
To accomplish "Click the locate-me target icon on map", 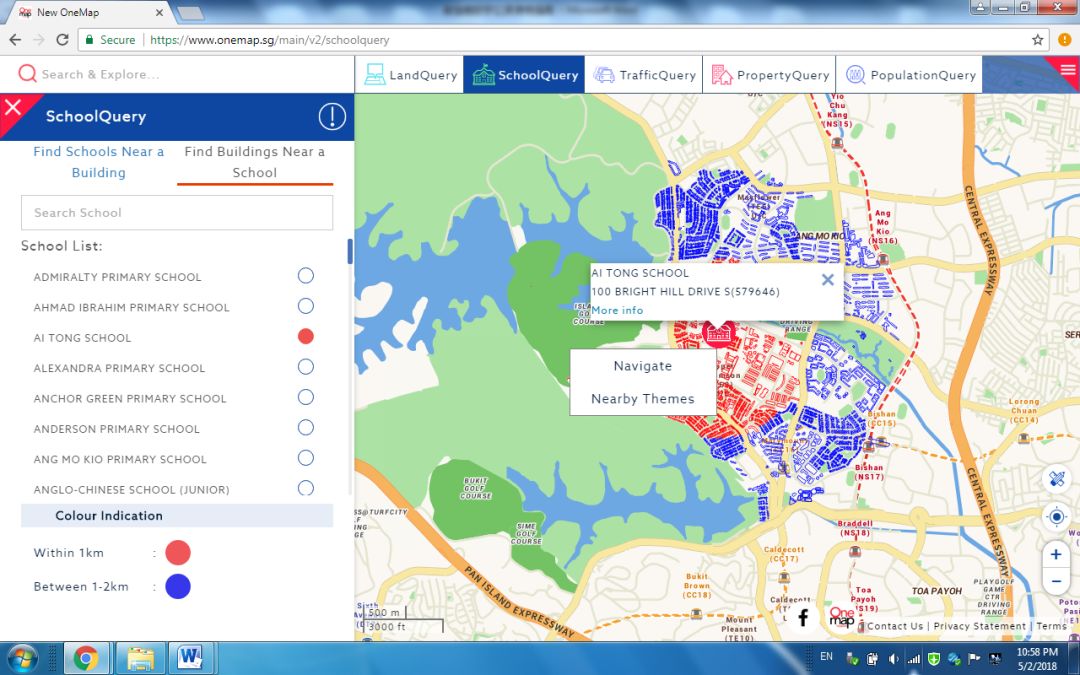I will [x=1056, y=516].
